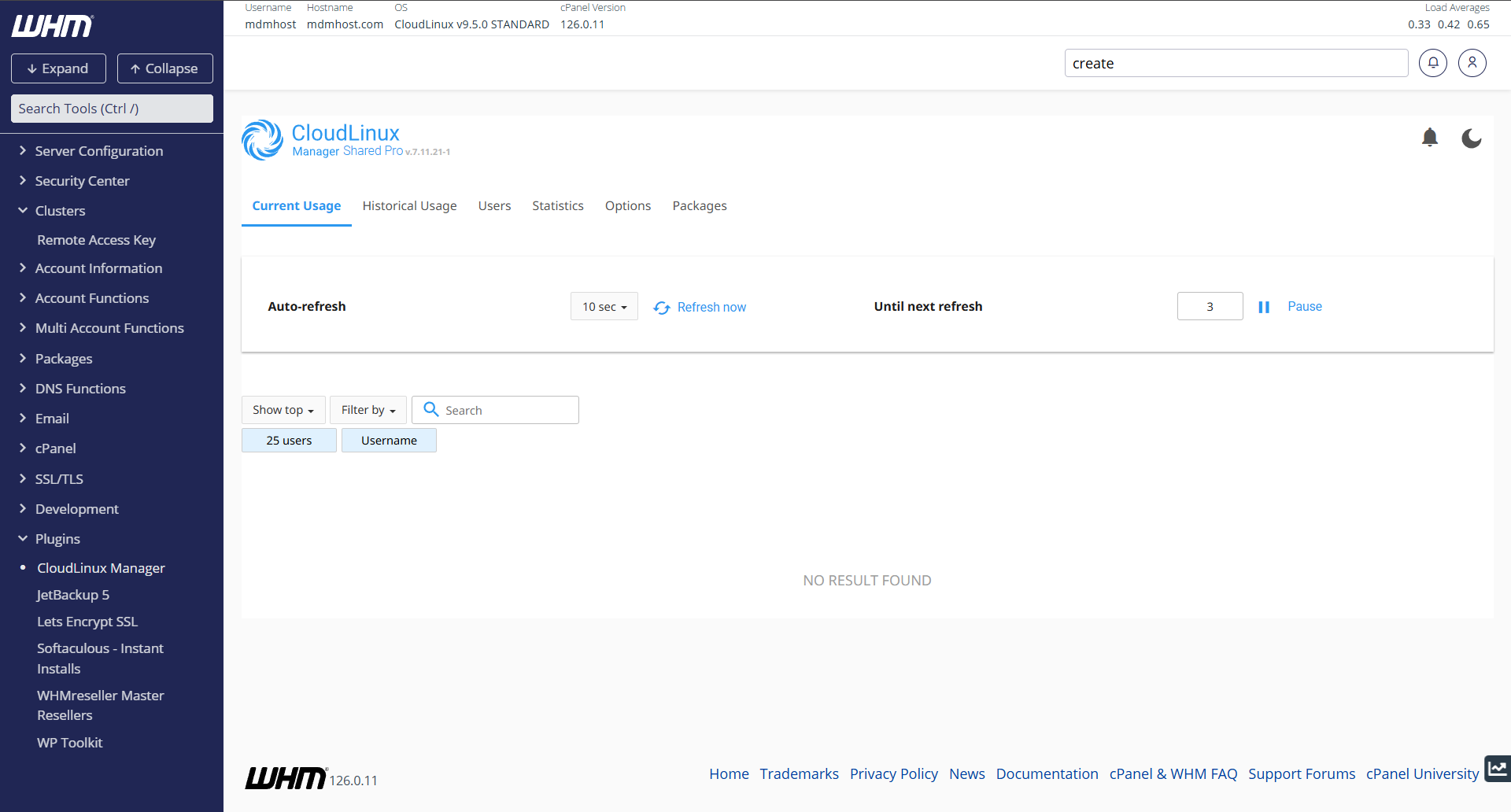The image size is (1511, 812).
Task: Open the user account menu icon
Action: [x=1472, y=63]
